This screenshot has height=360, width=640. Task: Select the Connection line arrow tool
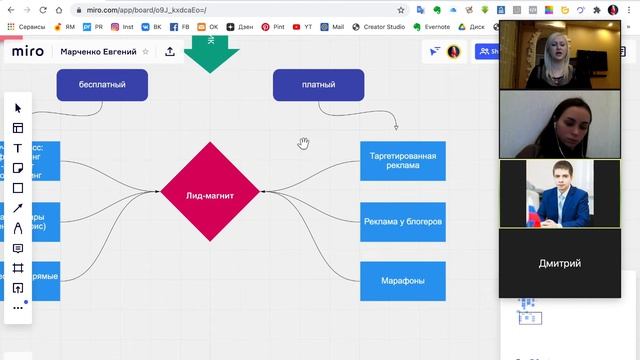pos(18,208)
